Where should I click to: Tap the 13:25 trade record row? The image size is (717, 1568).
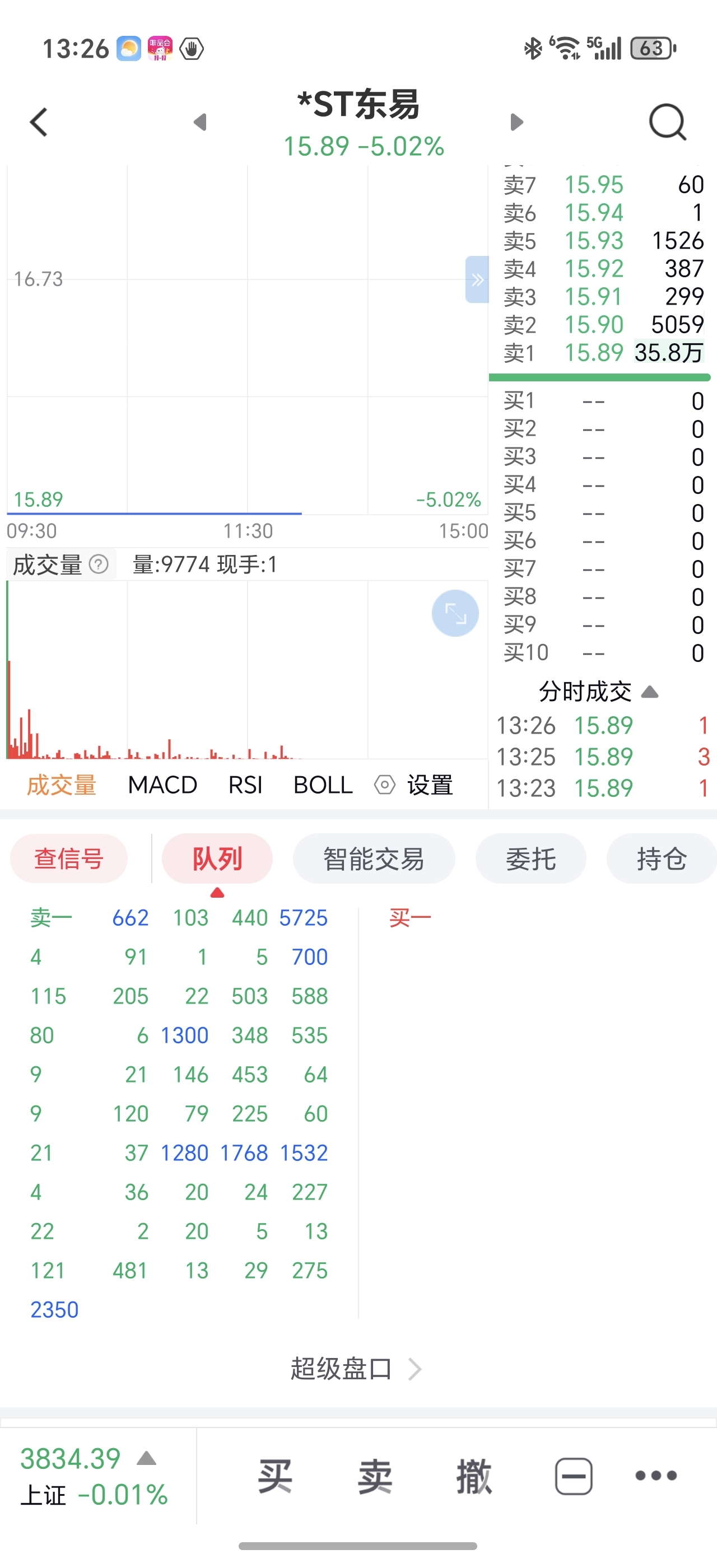603,757
